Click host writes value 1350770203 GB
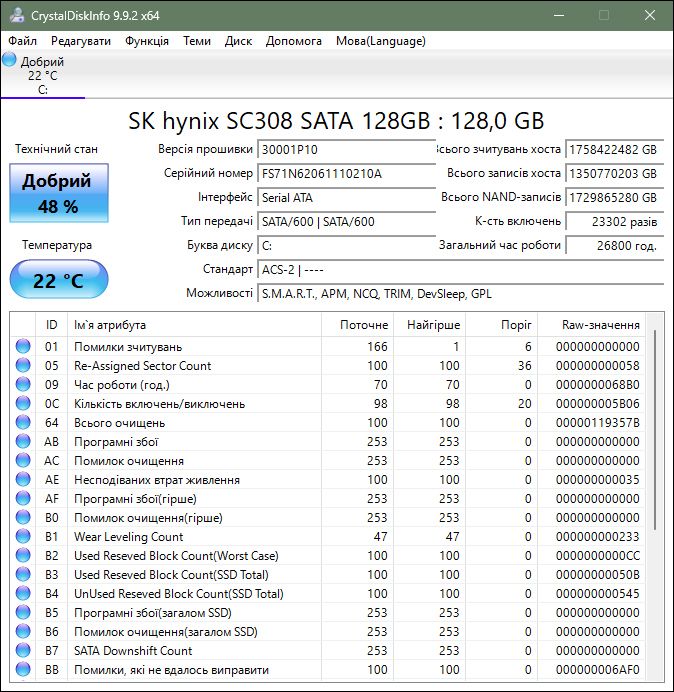The height and width of the screenshot is (692, 674). coord(614,173)
